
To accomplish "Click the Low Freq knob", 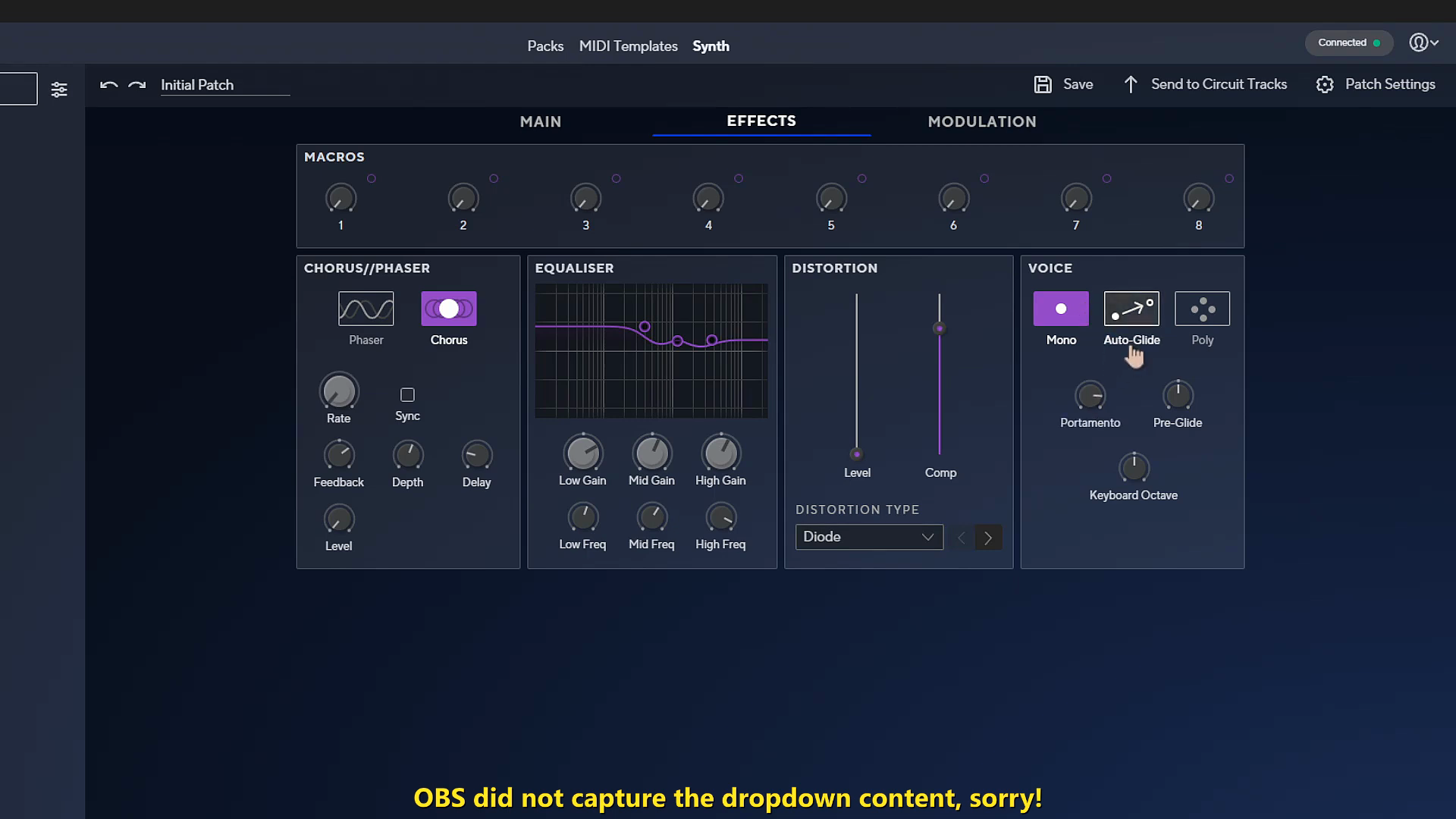I will tap(583, 517).
